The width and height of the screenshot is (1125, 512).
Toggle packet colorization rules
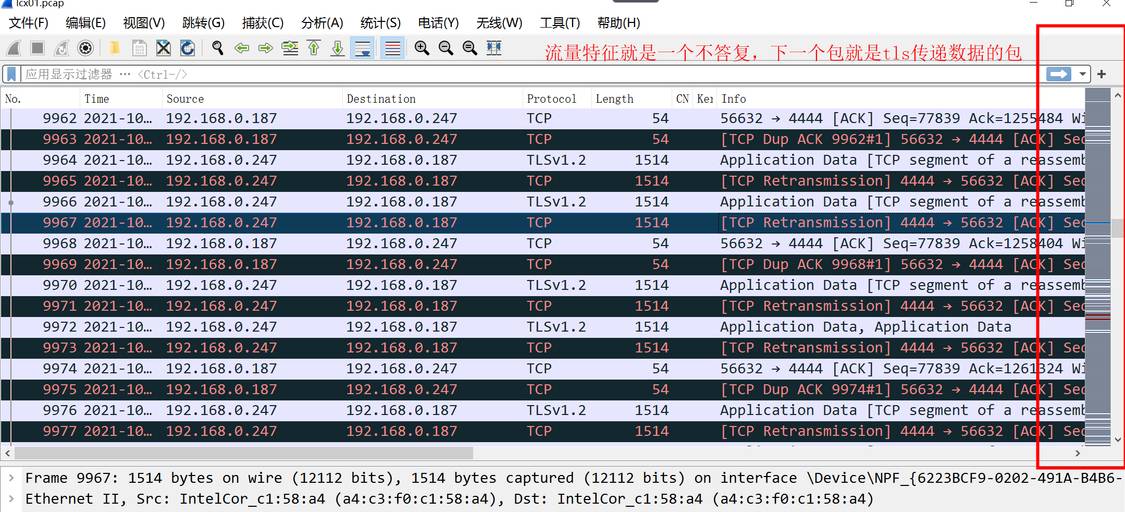(x=392, y=49)
